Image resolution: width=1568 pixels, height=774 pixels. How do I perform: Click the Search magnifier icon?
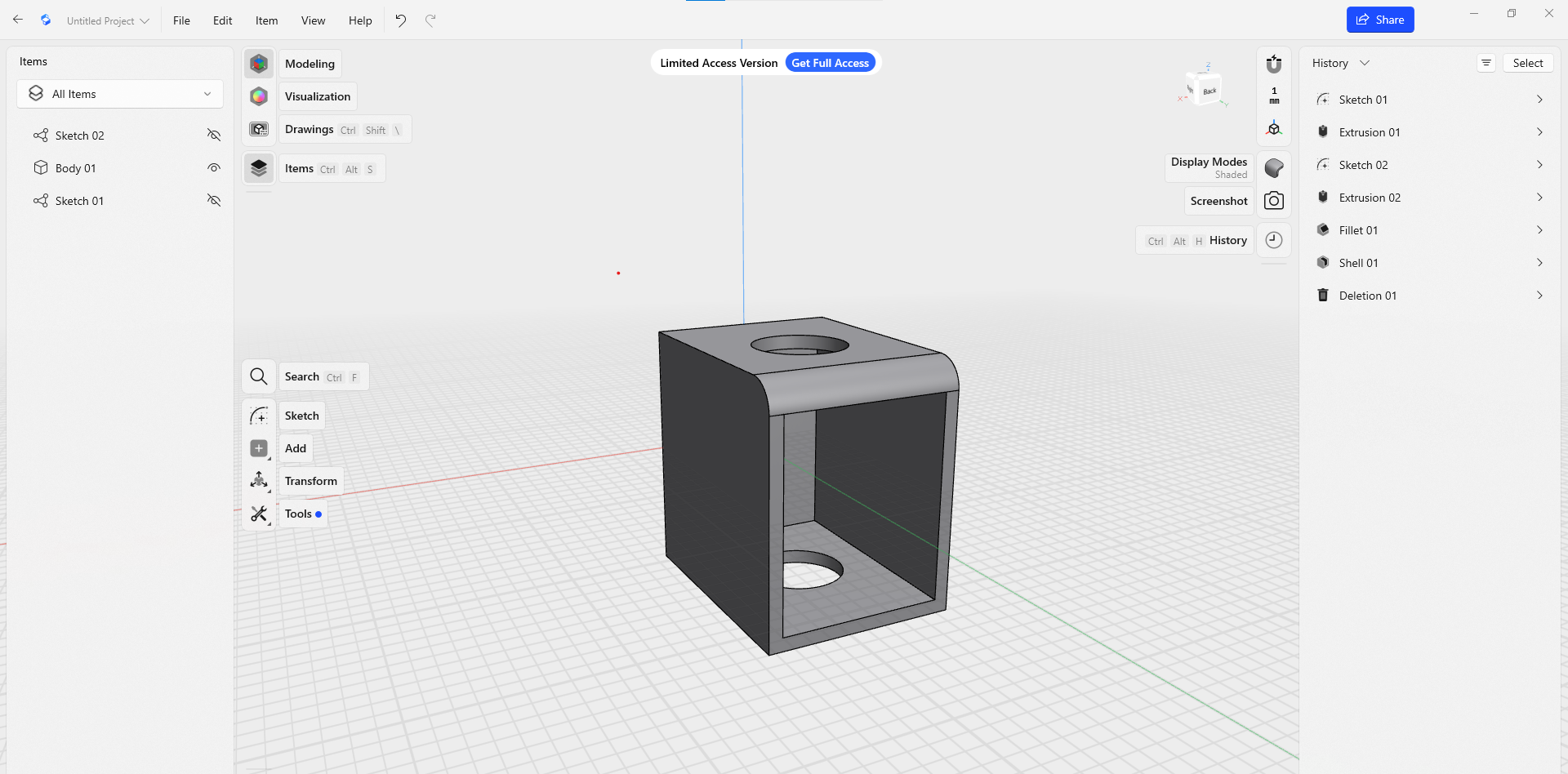[259, 376]
